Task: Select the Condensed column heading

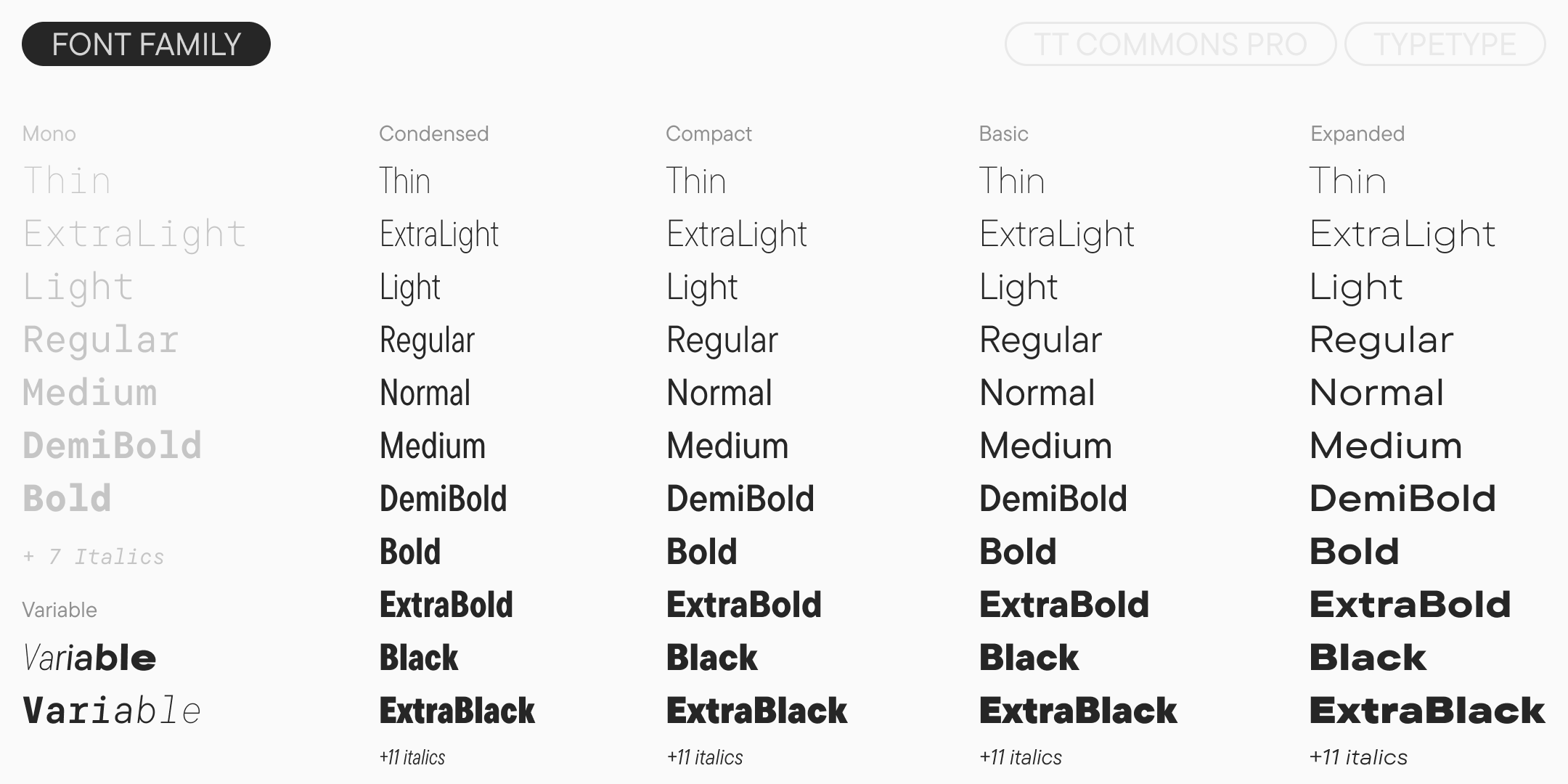Action: coord(433,134)
